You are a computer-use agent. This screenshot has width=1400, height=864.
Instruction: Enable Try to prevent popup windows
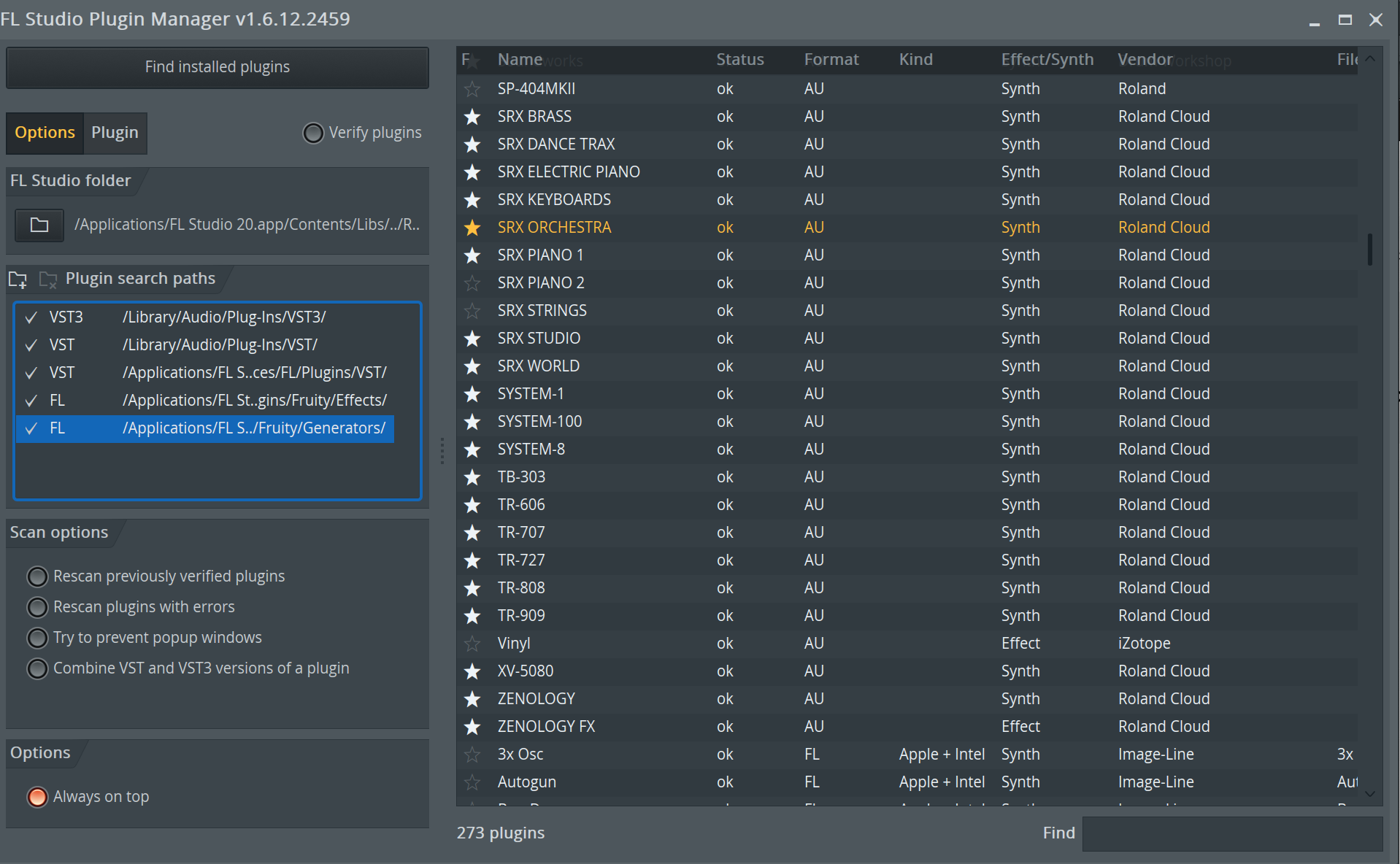37,638
